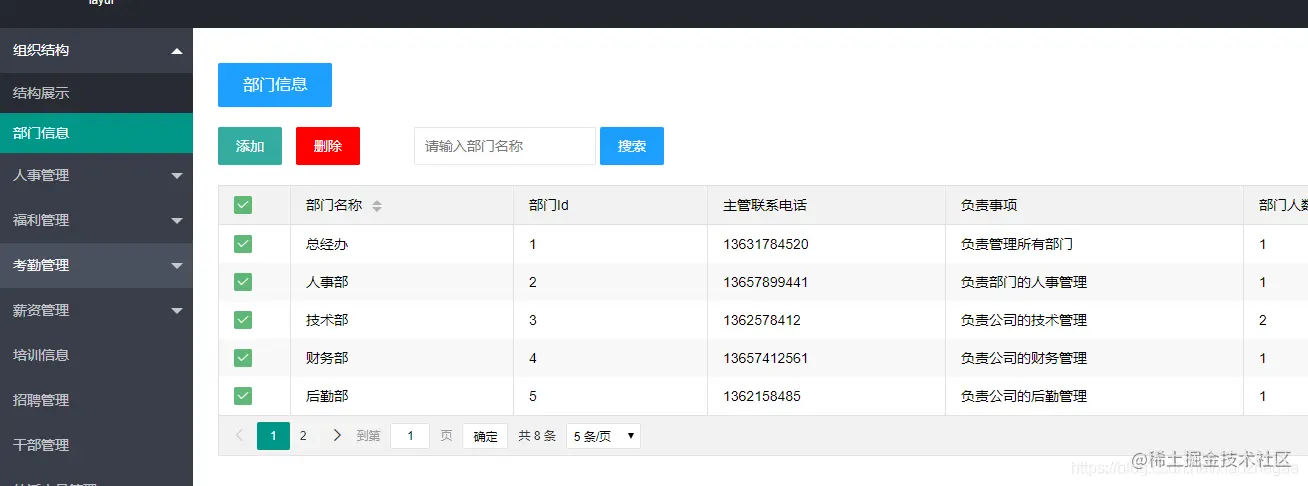Uncheck the checkbox for 财务部 row
This screenshot has height=486, width=1308.
(243, 358)
